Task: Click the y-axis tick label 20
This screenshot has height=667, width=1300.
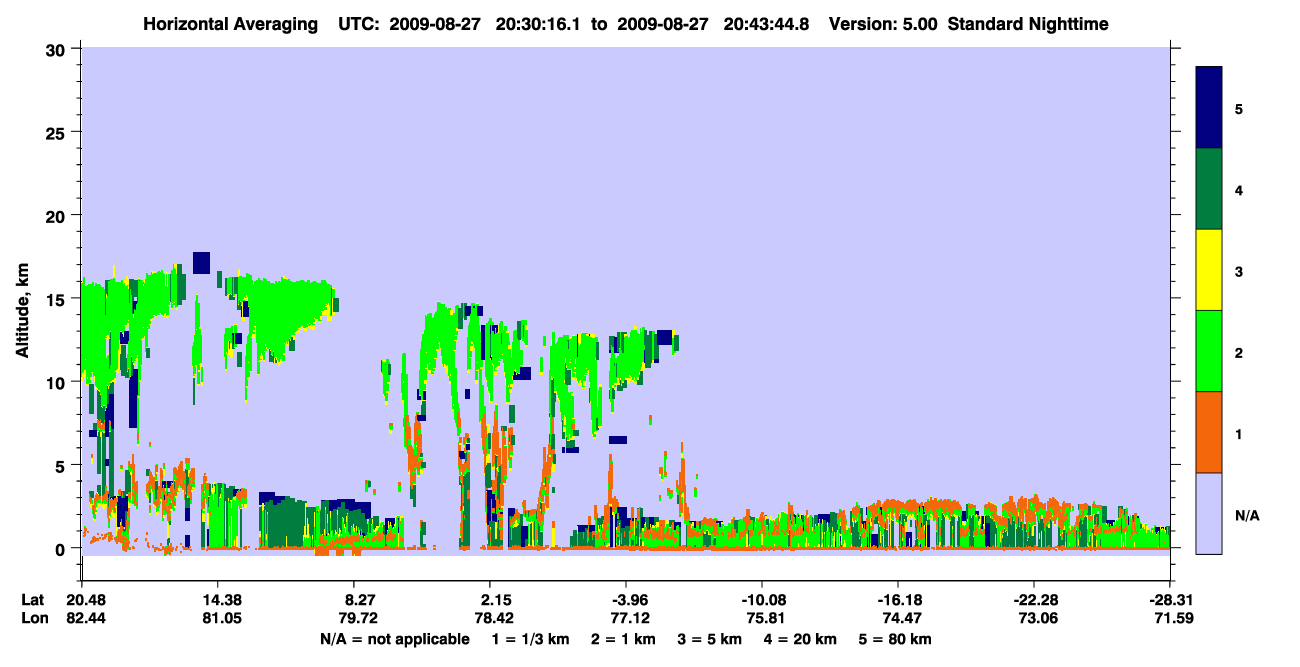Action: [x=56, y=215]
